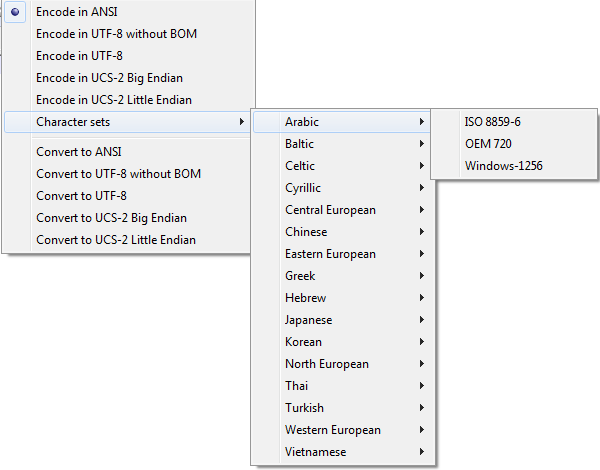600x470 pixels.
Task: Click Encode in UCS-2 Big Endian
Action: tap(109, 78)
